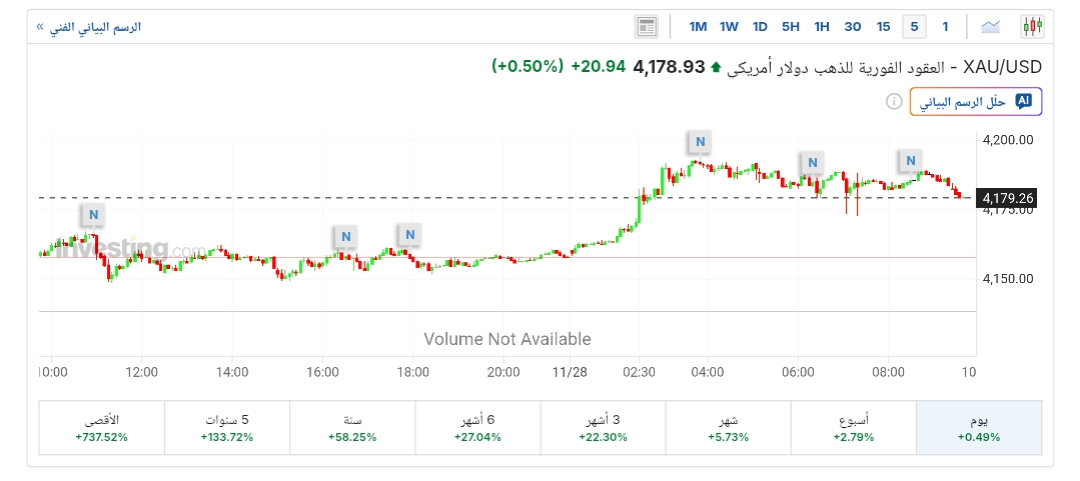Open the news marker near 08:30
The image size is (1080, 481).
(910, 159)
